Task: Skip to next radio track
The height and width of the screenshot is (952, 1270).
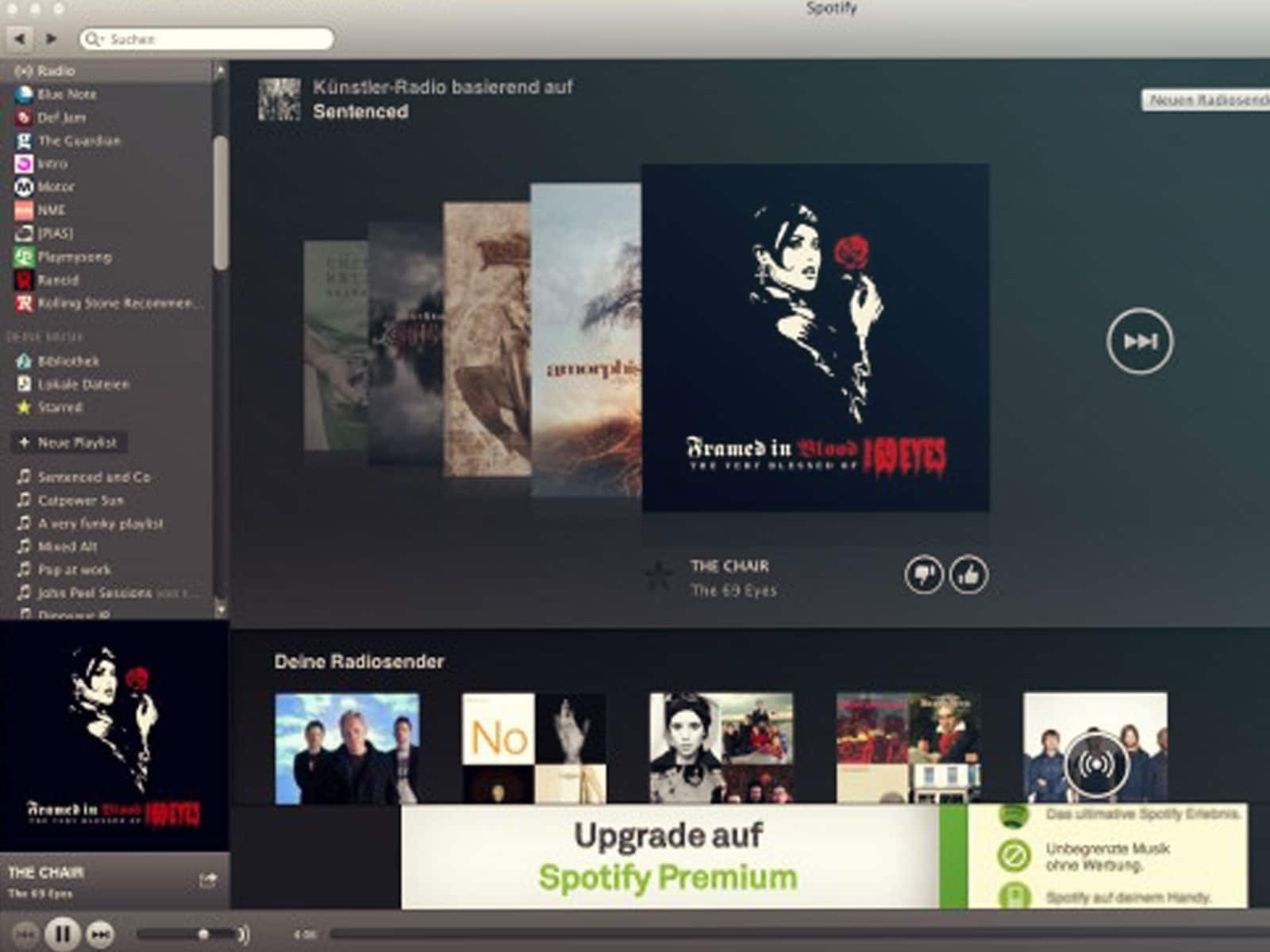Action: [1140, 341]
